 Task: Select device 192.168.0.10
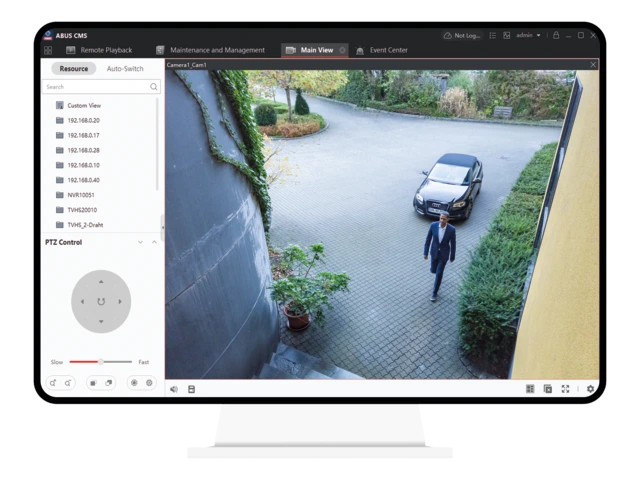coord(83,165)
